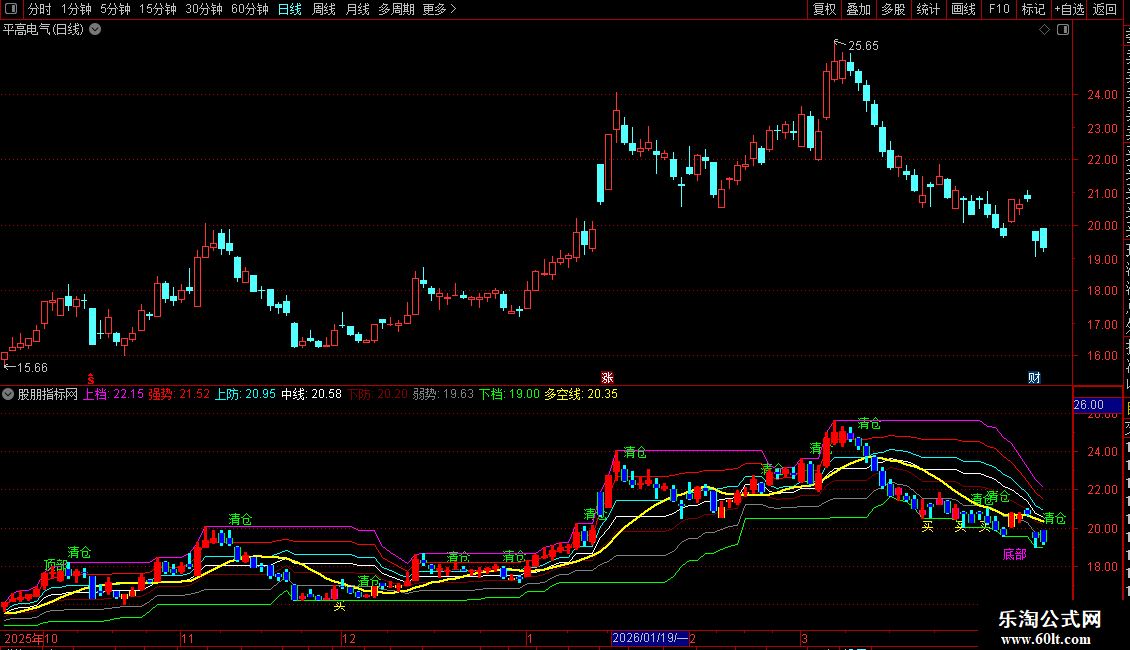The width and height of the screenshot is (1130, 650).
Task: Click the red S marker icon
Action: coord(91,378)
